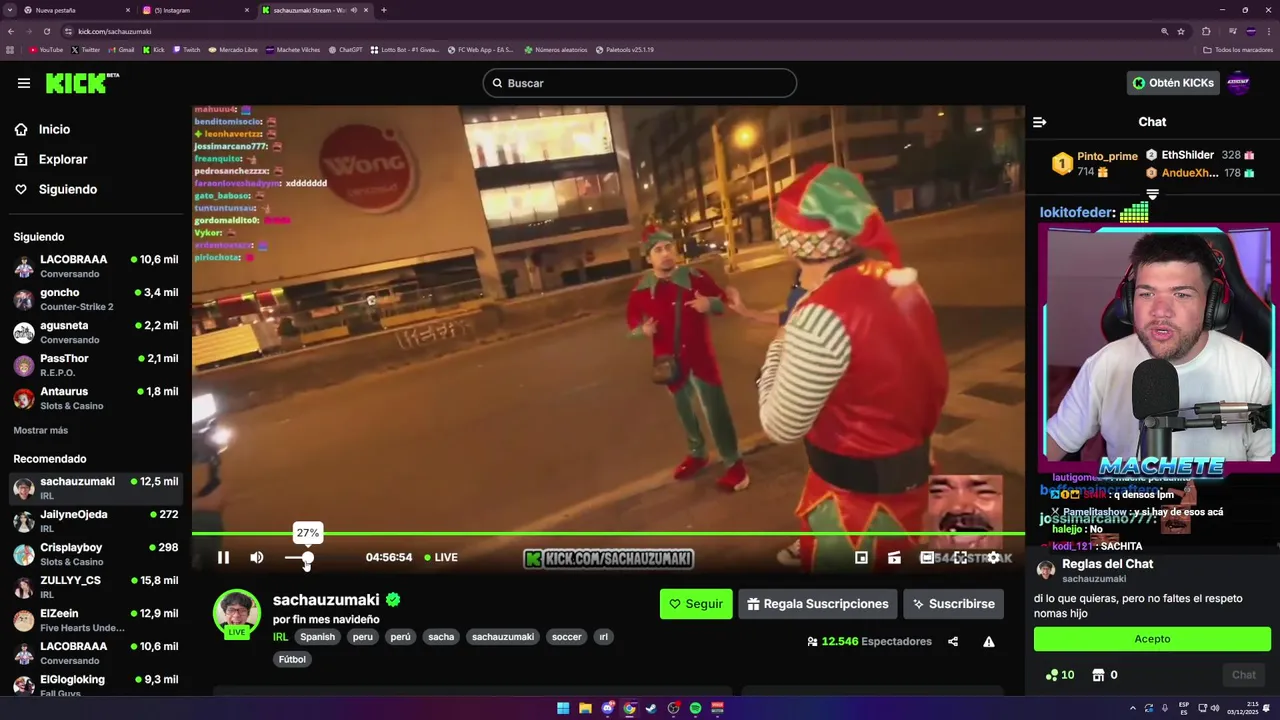
Task: Open Crisplayboy recommended channel
Action: pos(96,554)
